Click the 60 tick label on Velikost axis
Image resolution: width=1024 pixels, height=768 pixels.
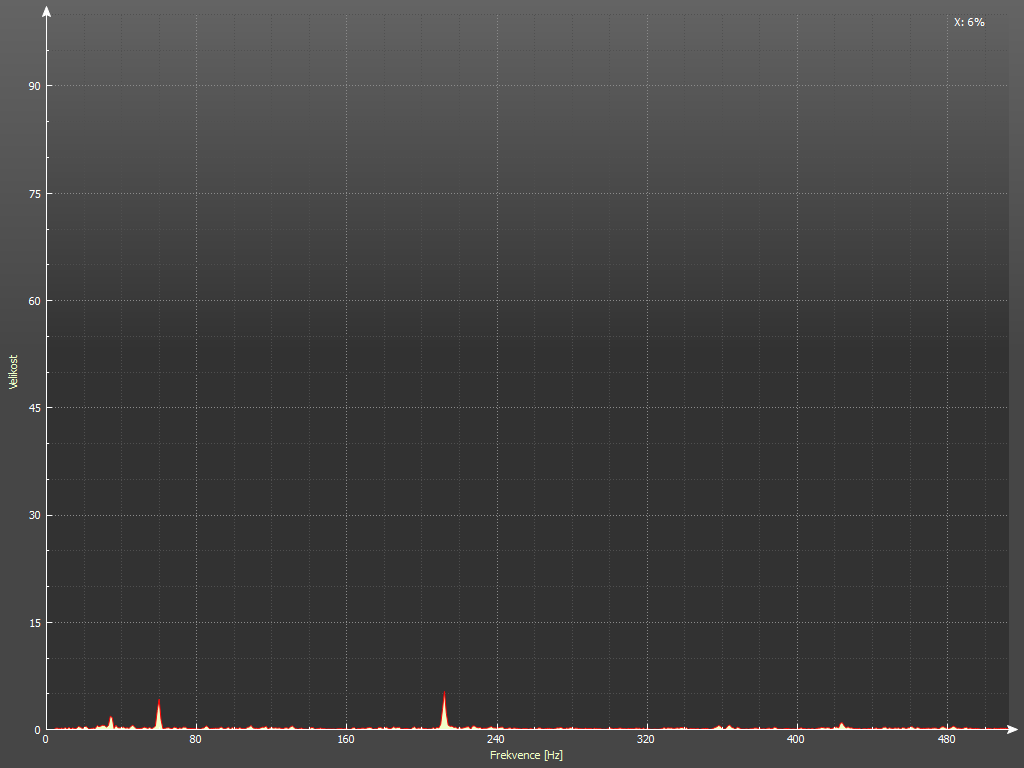[x=34, y=301]
